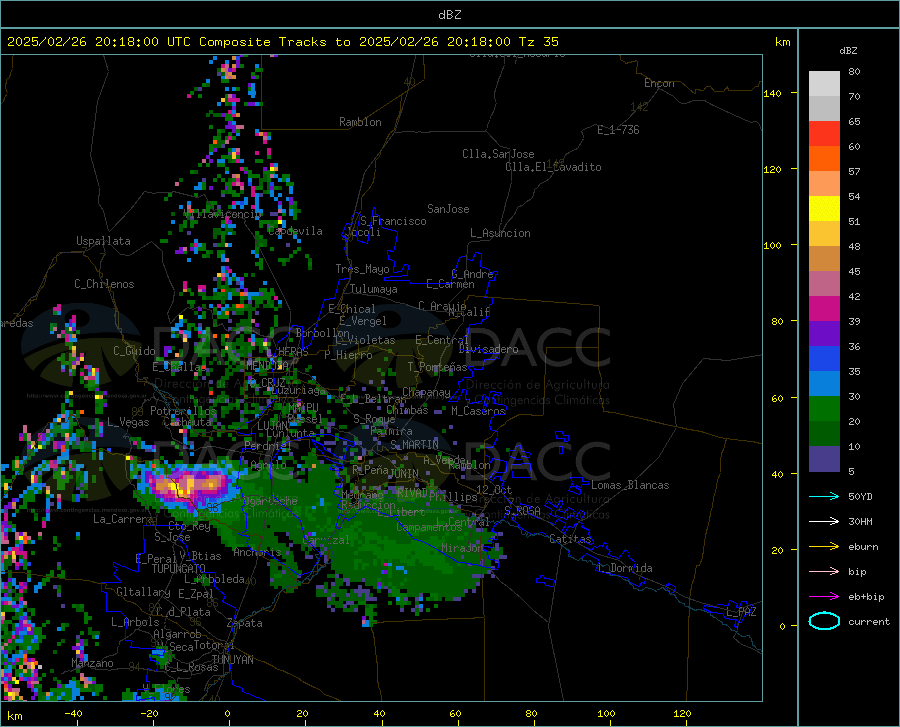Viewport: 900px width, 727px height.
Task: Pick the magenta swatch in the dBZ scale
Action: 824,309
